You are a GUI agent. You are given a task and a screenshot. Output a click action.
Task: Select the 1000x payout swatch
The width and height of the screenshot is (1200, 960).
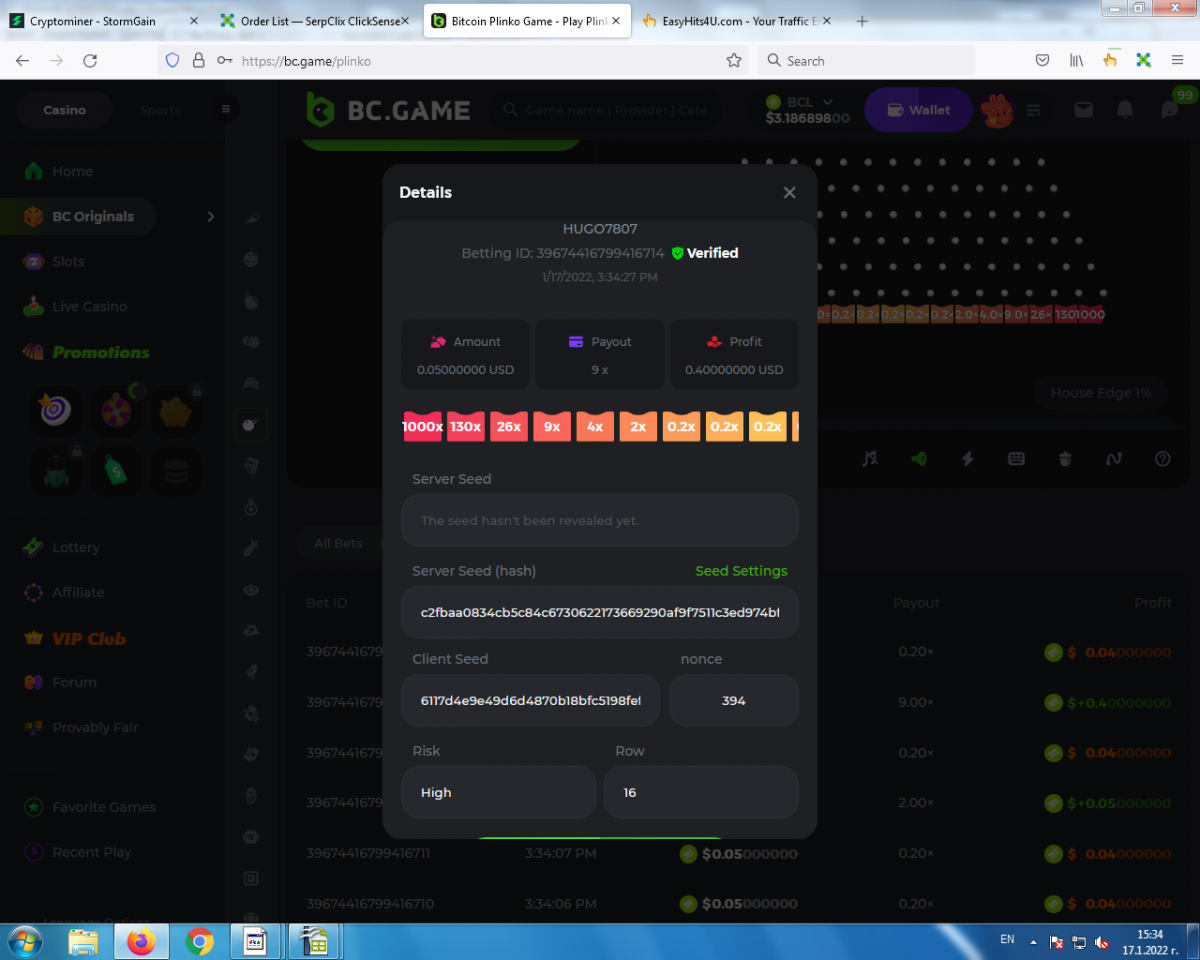tap(422, 427)
